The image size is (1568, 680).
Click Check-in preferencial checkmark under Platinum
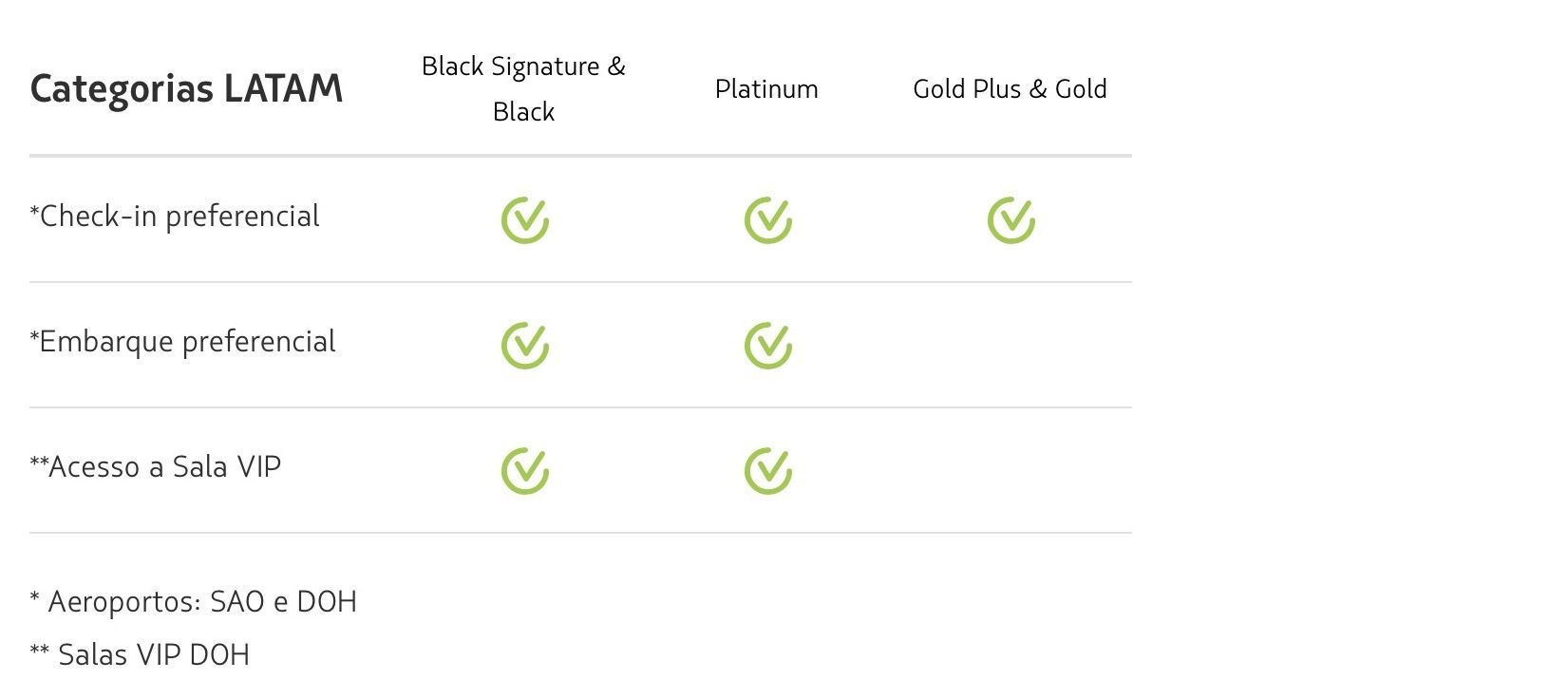coord(767,220)
